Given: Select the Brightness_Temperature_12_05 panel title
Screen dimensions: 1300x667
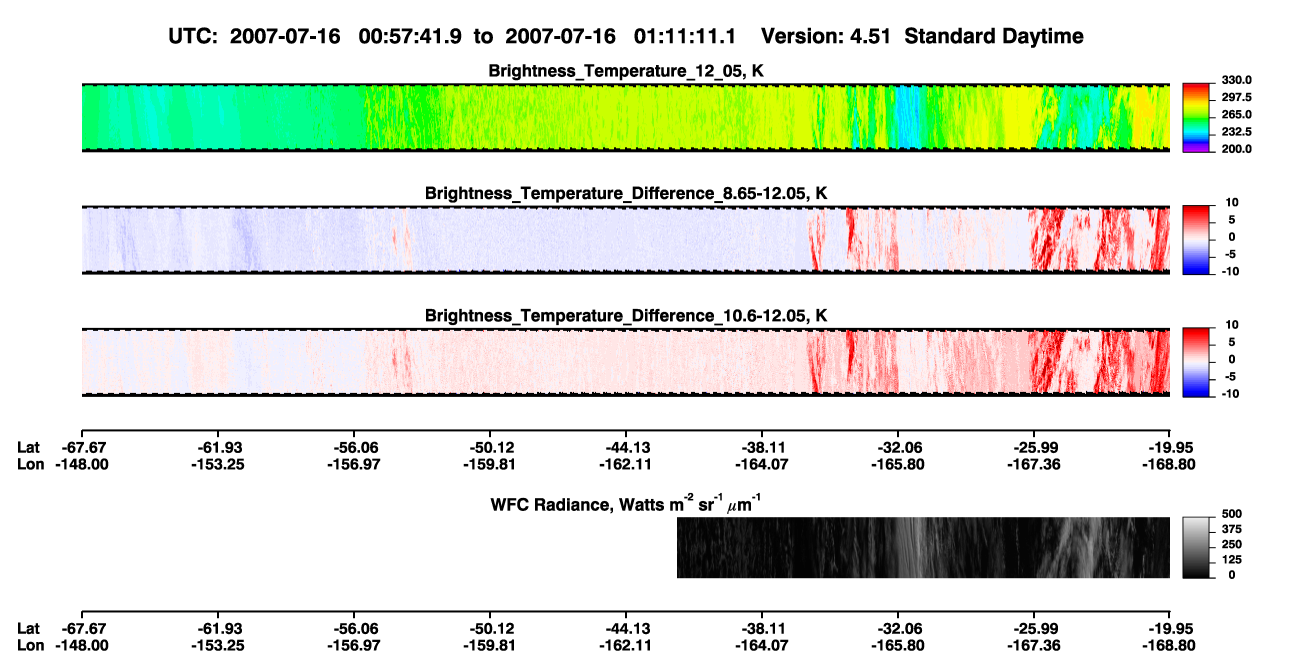Looking at the screenshot, I should [626, 70].
